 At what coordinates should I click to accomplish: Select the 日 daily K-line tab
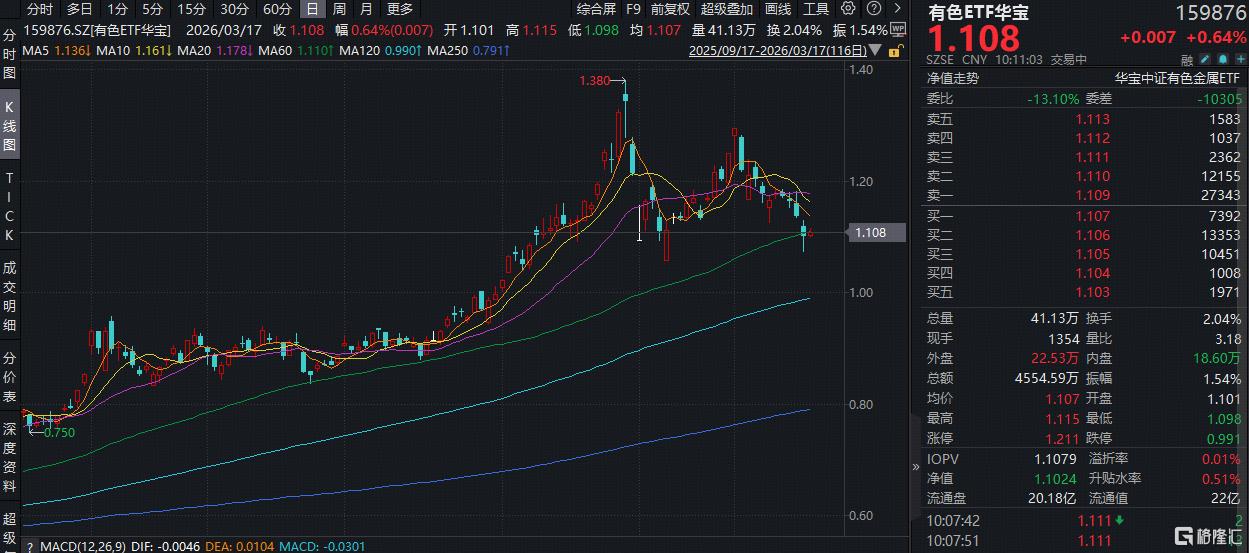point(313,9)
